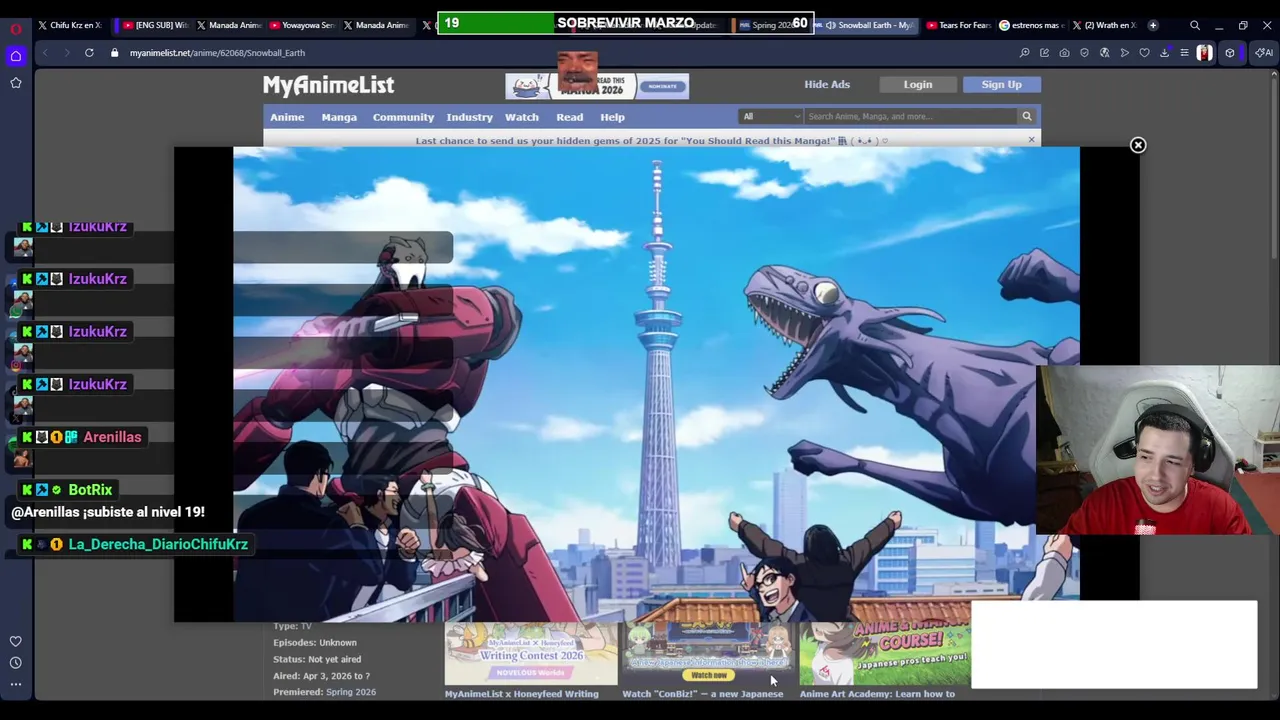
Task: Switch to 'estrenos mas' Google tab
Action: coord(1031,25)
